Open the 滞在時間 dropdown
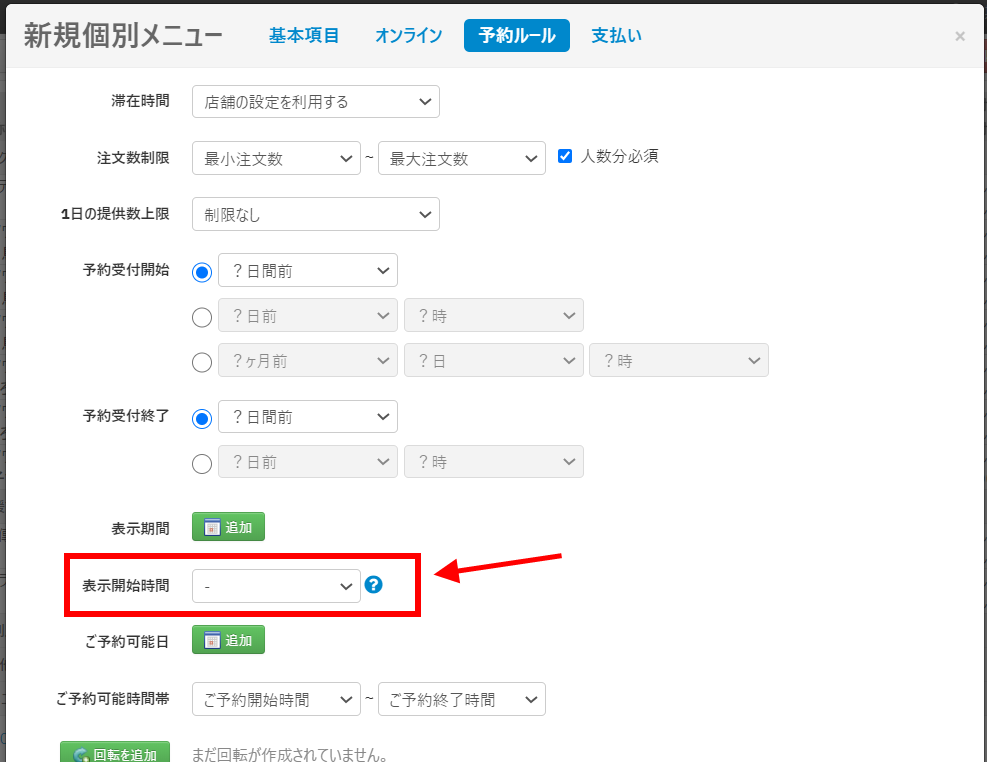Viewport: 987px width, 762px height. (x=315, y=101)
